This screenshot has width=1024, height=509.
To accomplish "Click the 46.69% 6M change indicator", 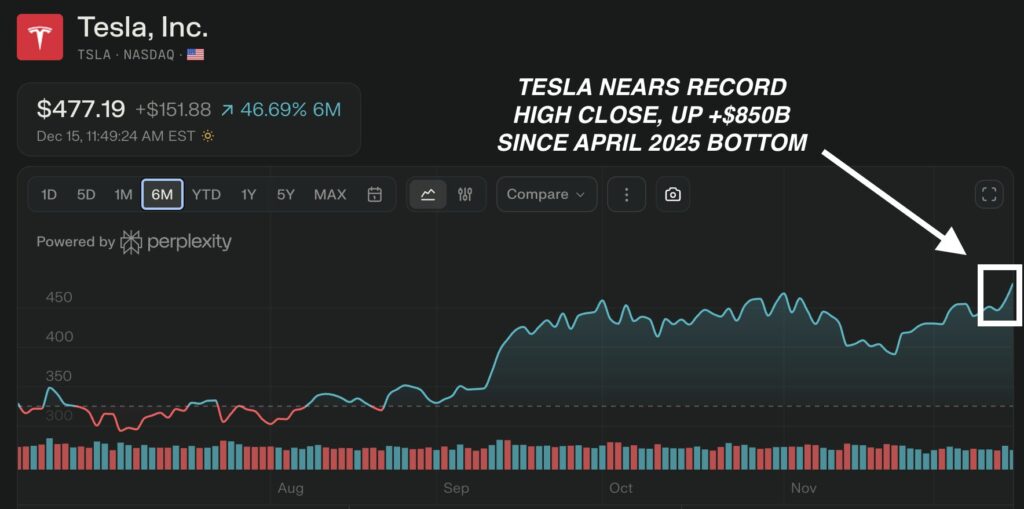I will (284, 109).
